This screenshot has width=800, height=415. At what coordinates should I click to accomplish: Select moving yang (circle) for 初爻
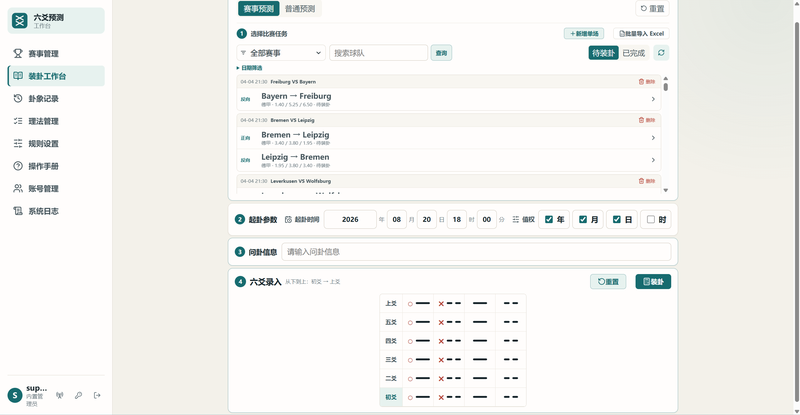pos(418,397)
